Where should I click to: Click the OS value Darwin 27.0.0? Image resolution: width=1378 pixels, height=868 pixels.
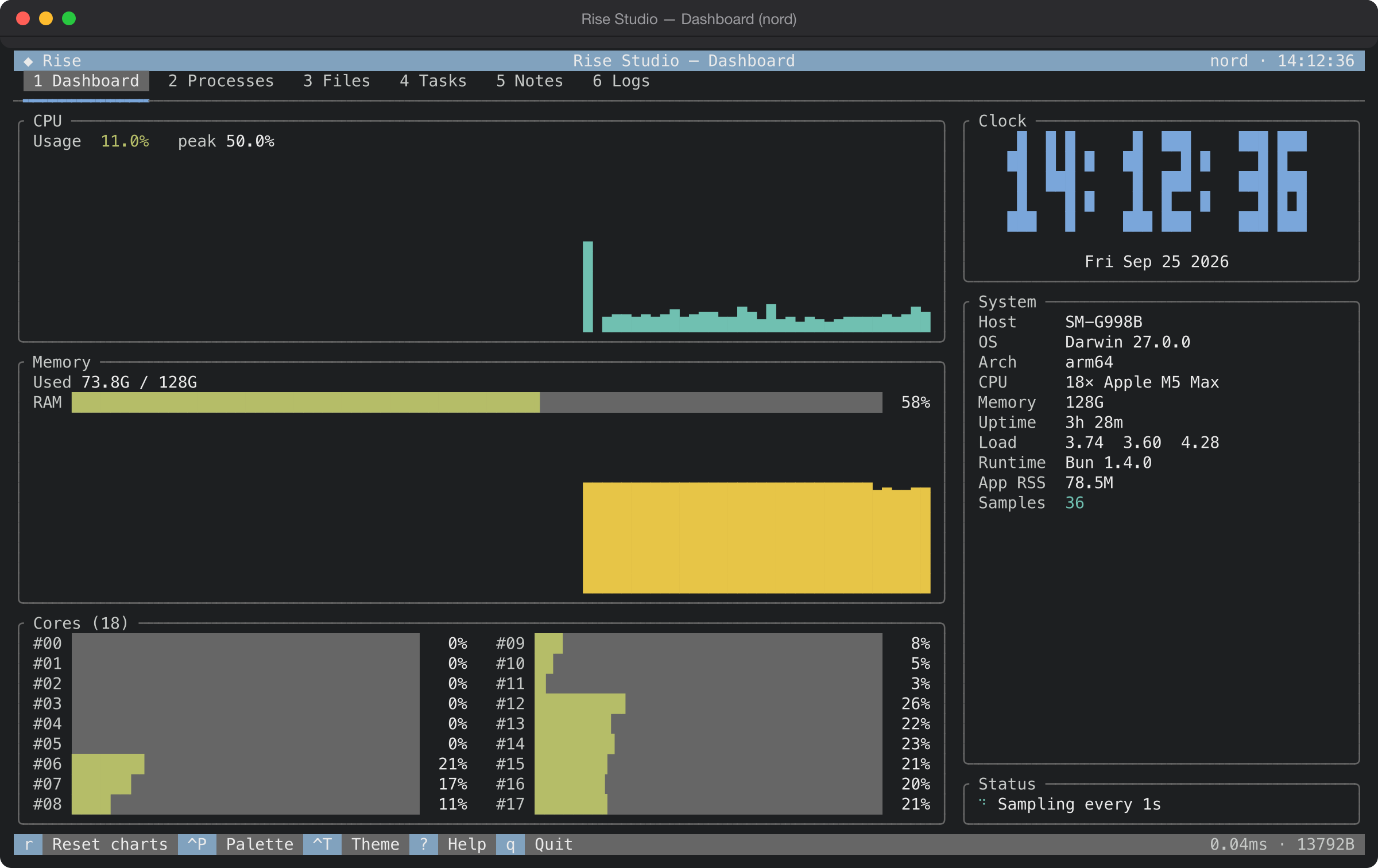[1128, 342]
